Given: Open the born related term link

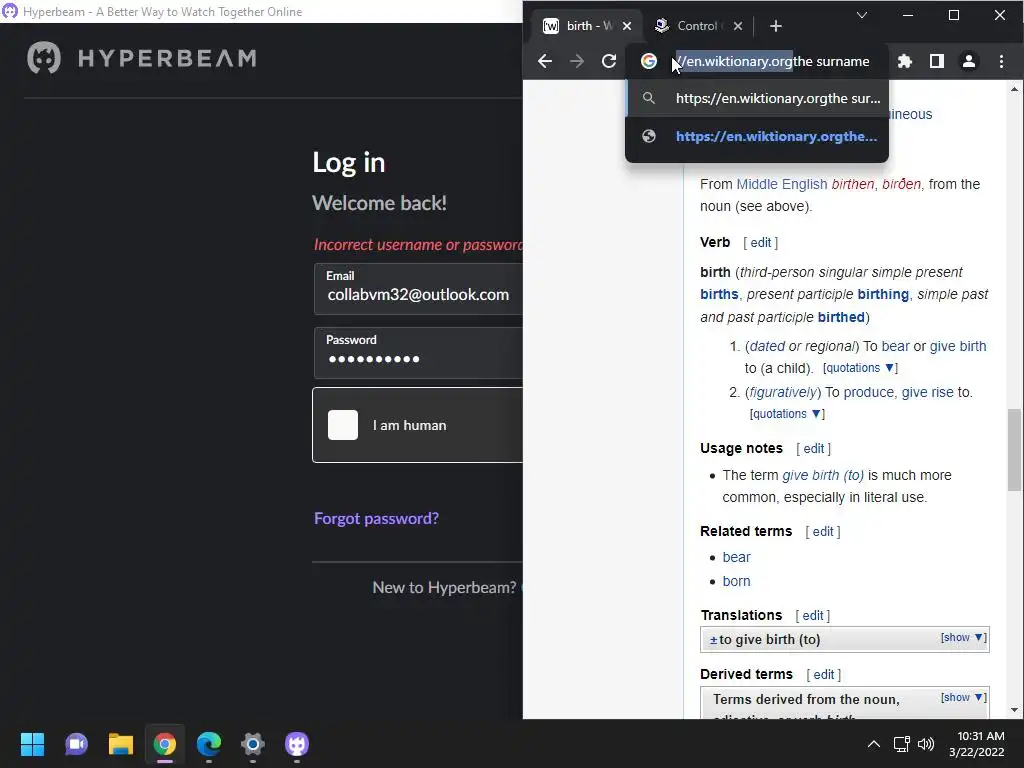Looking at the screenshot, I should (x=736, y=581).
